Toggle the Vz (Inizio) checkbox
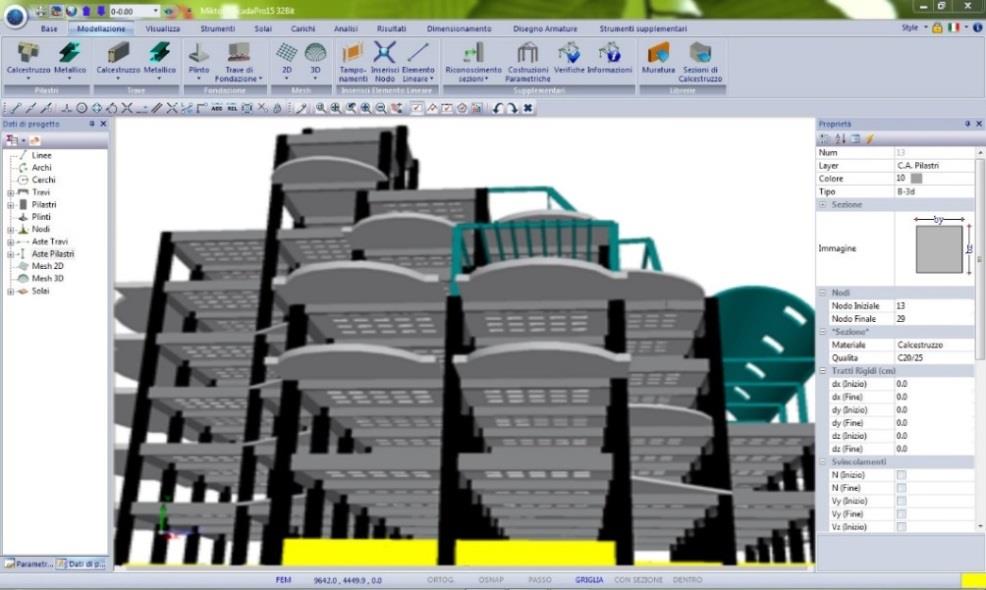This screenshot has height=590, width=986. click(x=901, y=527)
